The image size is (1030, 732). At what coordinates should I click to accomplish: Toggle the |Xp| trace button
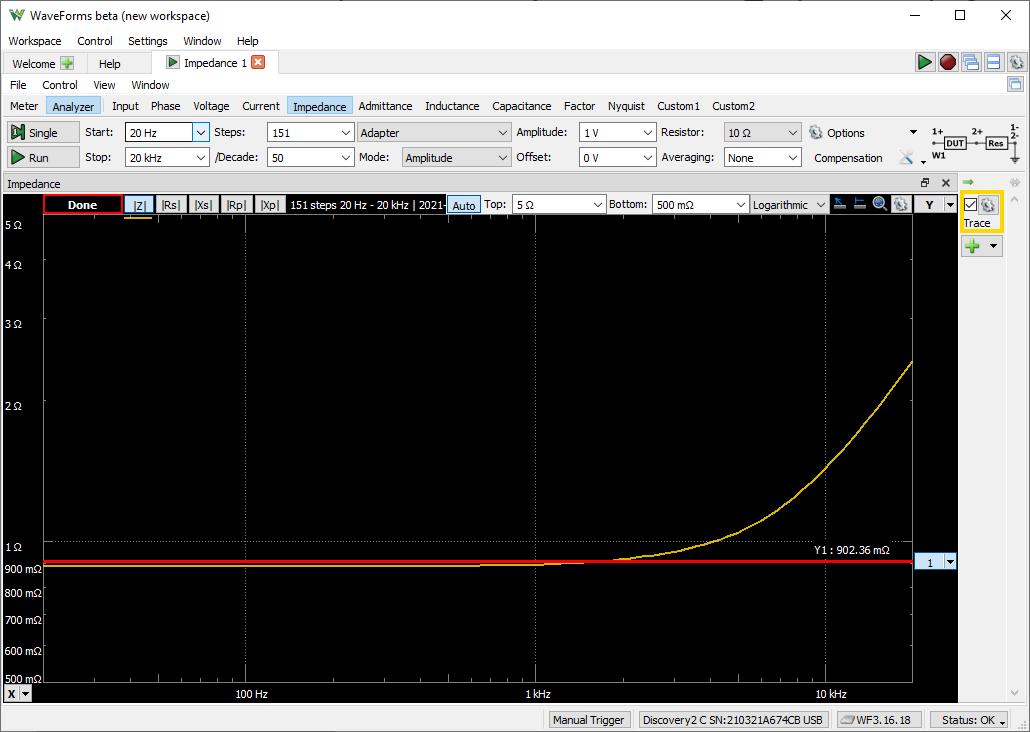click(x=269, y=205)
